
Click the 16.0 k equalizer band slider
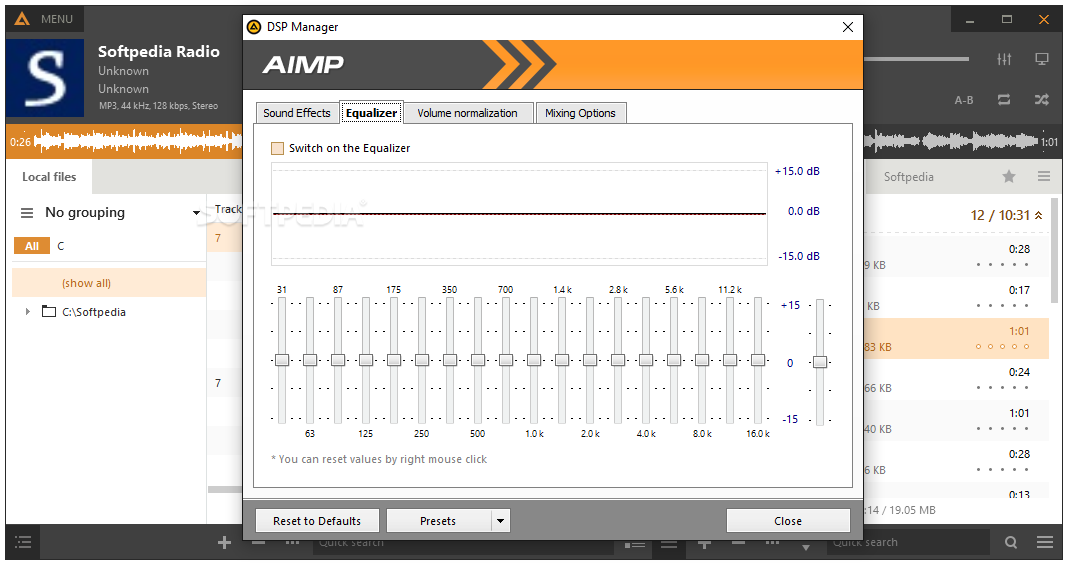tap(757, 361)
